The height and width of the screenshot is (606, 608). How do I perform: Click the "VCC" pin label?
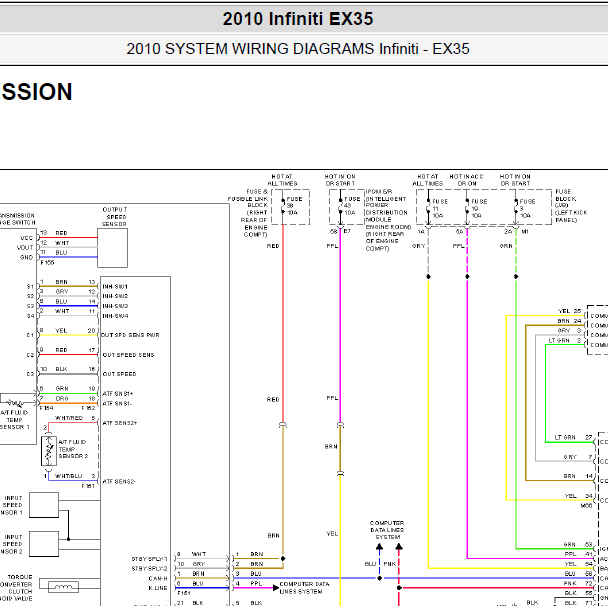tap(27, 238)
